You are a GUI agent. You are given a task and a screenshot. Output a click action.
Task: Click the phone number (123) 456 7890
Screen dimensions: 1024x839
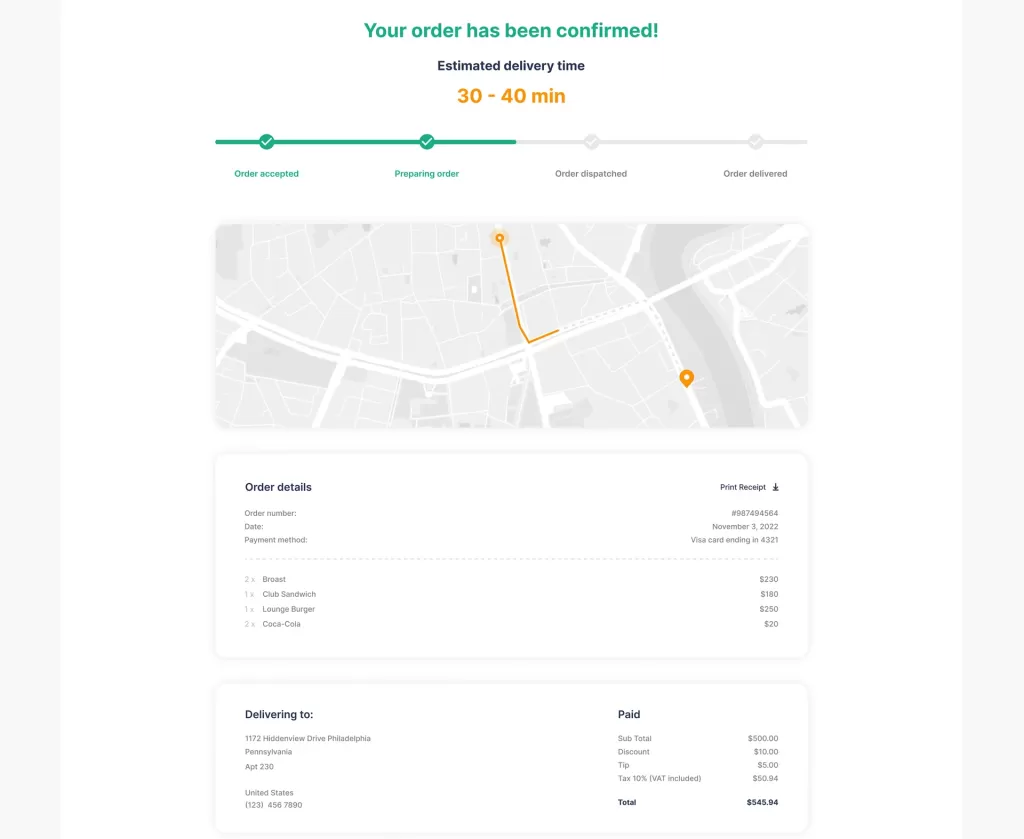pyautogui.click(x=273, y=805)
